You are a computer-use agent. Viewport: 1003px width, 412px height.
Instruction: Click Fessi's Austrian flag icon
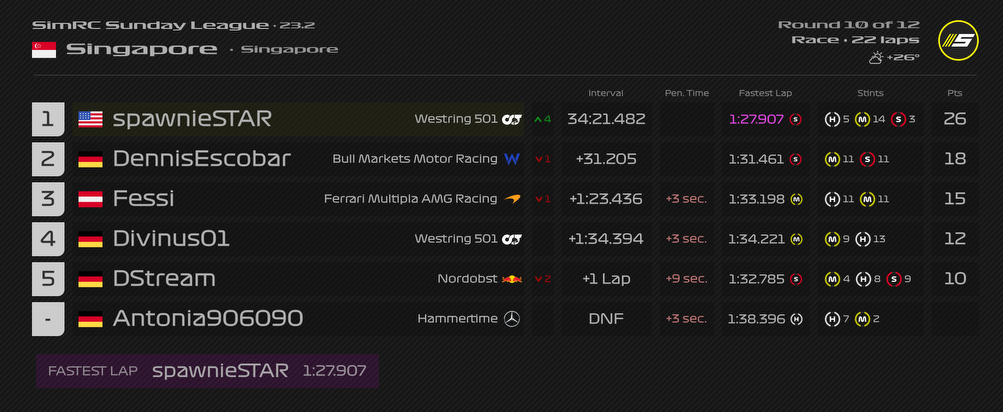(x=91, y=199)
